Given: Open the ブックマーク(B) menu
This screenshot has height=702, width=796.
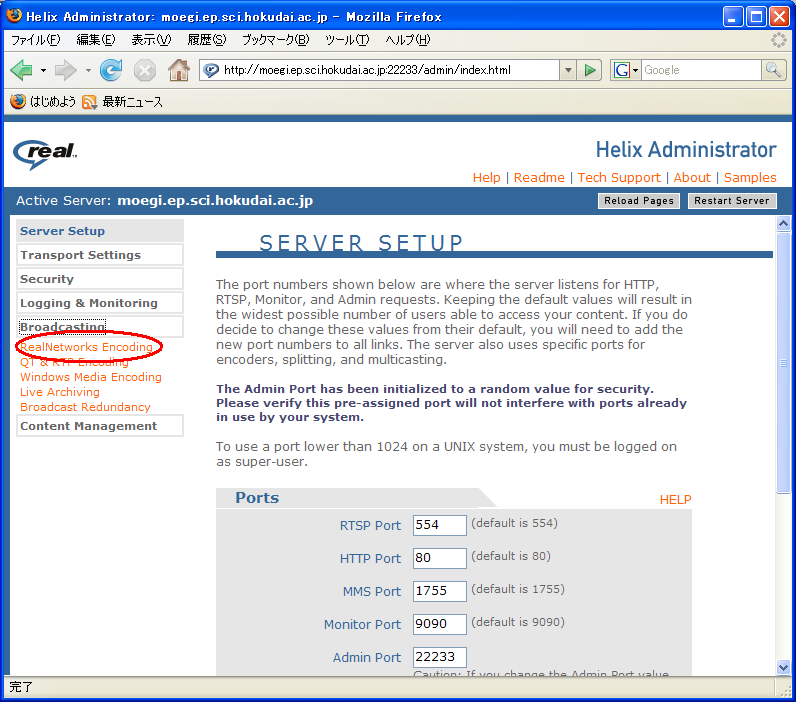Looking at the screenshot, I should coord(275,40).
